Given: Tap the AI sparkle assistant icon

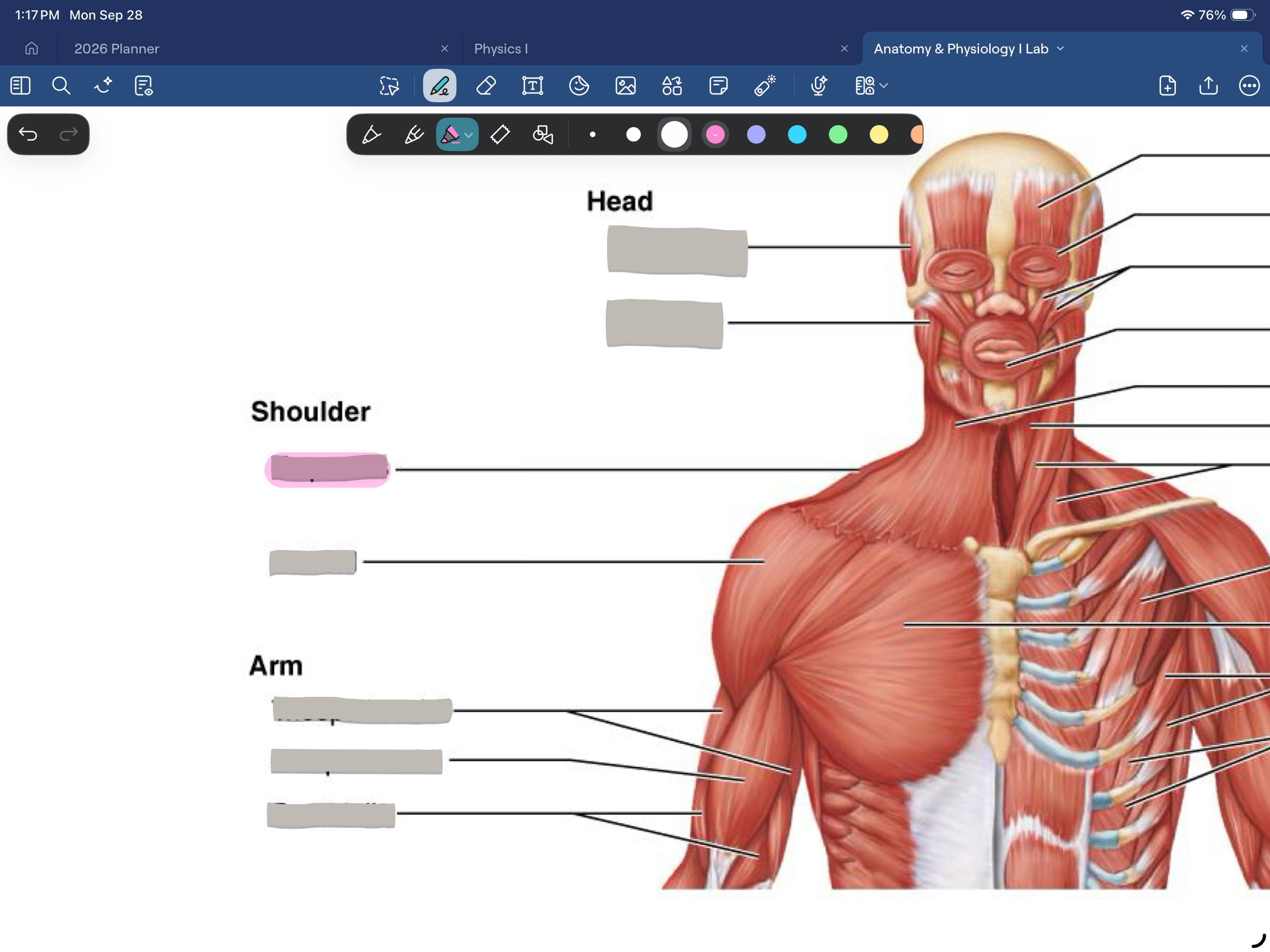Looking at the screenshot, I should click(x=103, y=86).
